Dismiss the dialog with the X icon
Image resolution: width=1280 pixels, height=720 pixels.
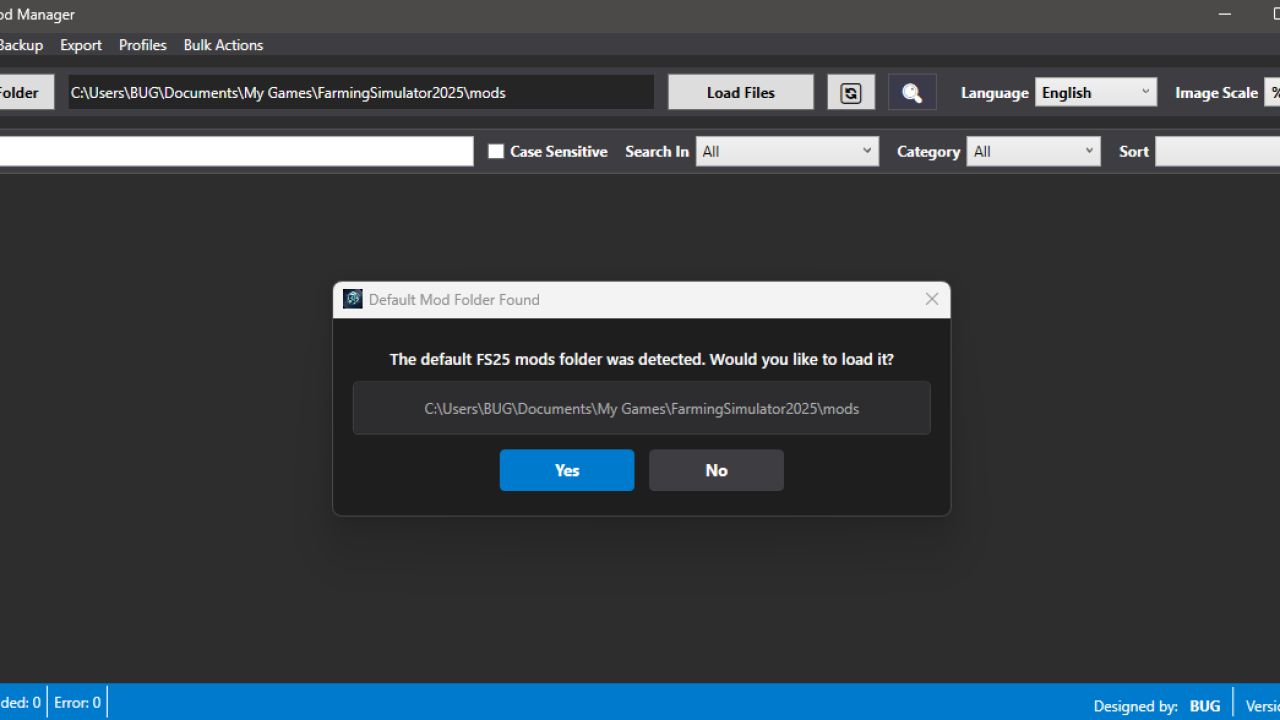pos(931,299)
